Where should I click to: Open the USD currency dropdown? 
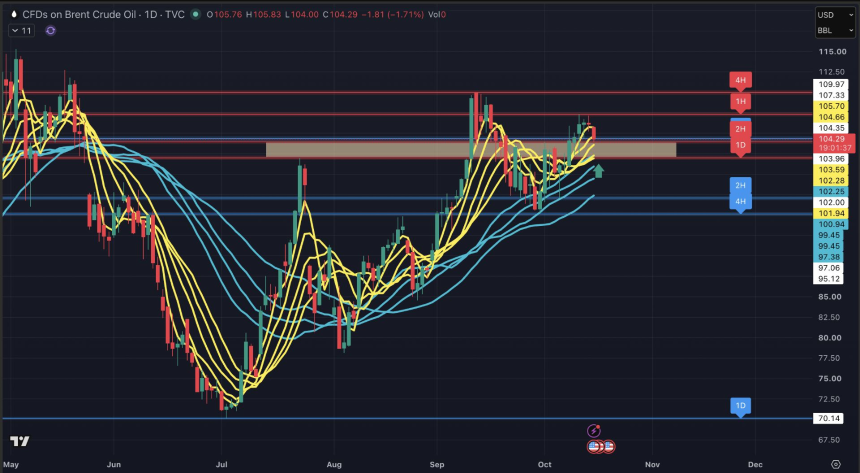[x=835, y=15]
